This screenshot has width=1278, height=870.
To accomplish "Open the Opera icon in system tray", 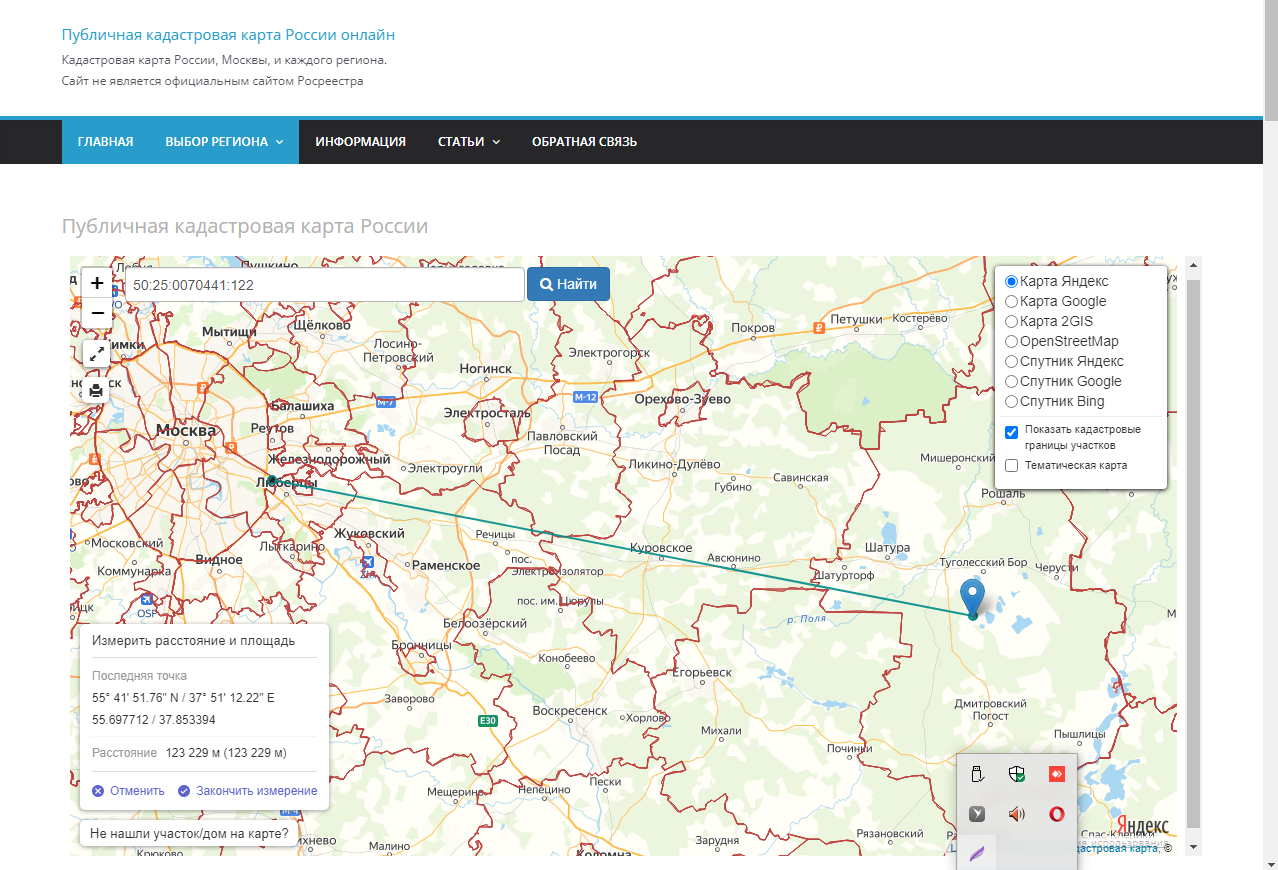I will tap(1056, 814).
